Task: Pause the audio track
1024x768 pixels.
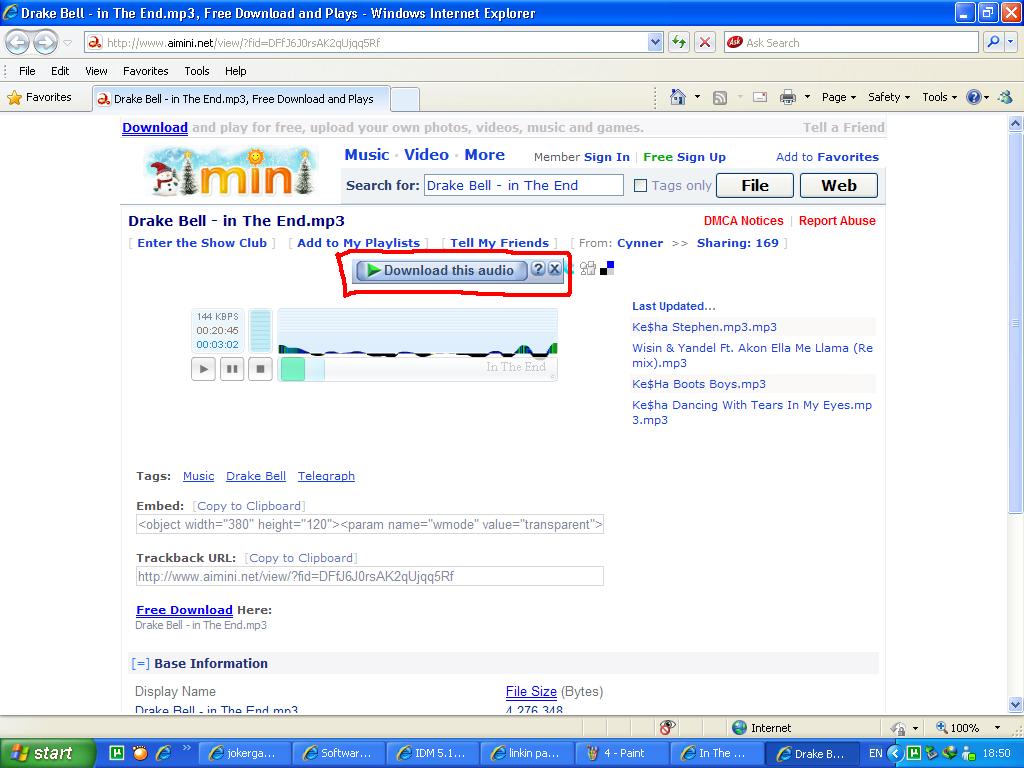Action: (x=232, y=369)
